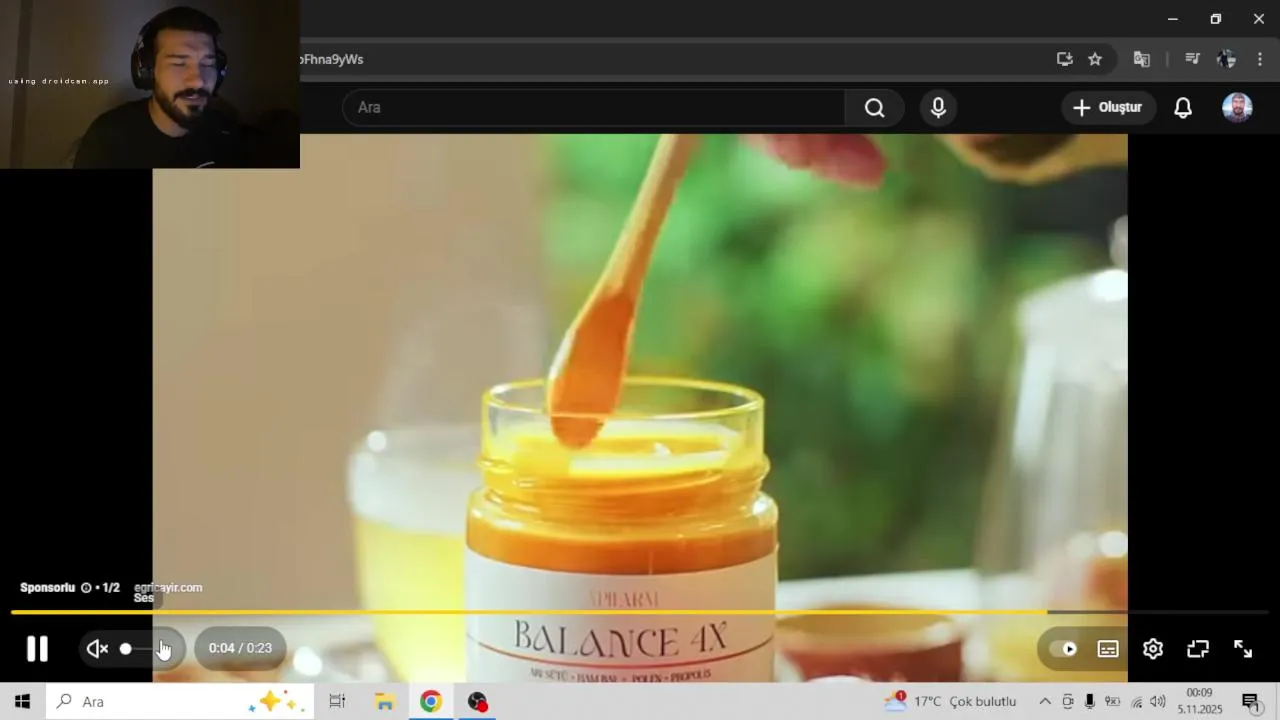Click the YouTube search field

point(594,108)
